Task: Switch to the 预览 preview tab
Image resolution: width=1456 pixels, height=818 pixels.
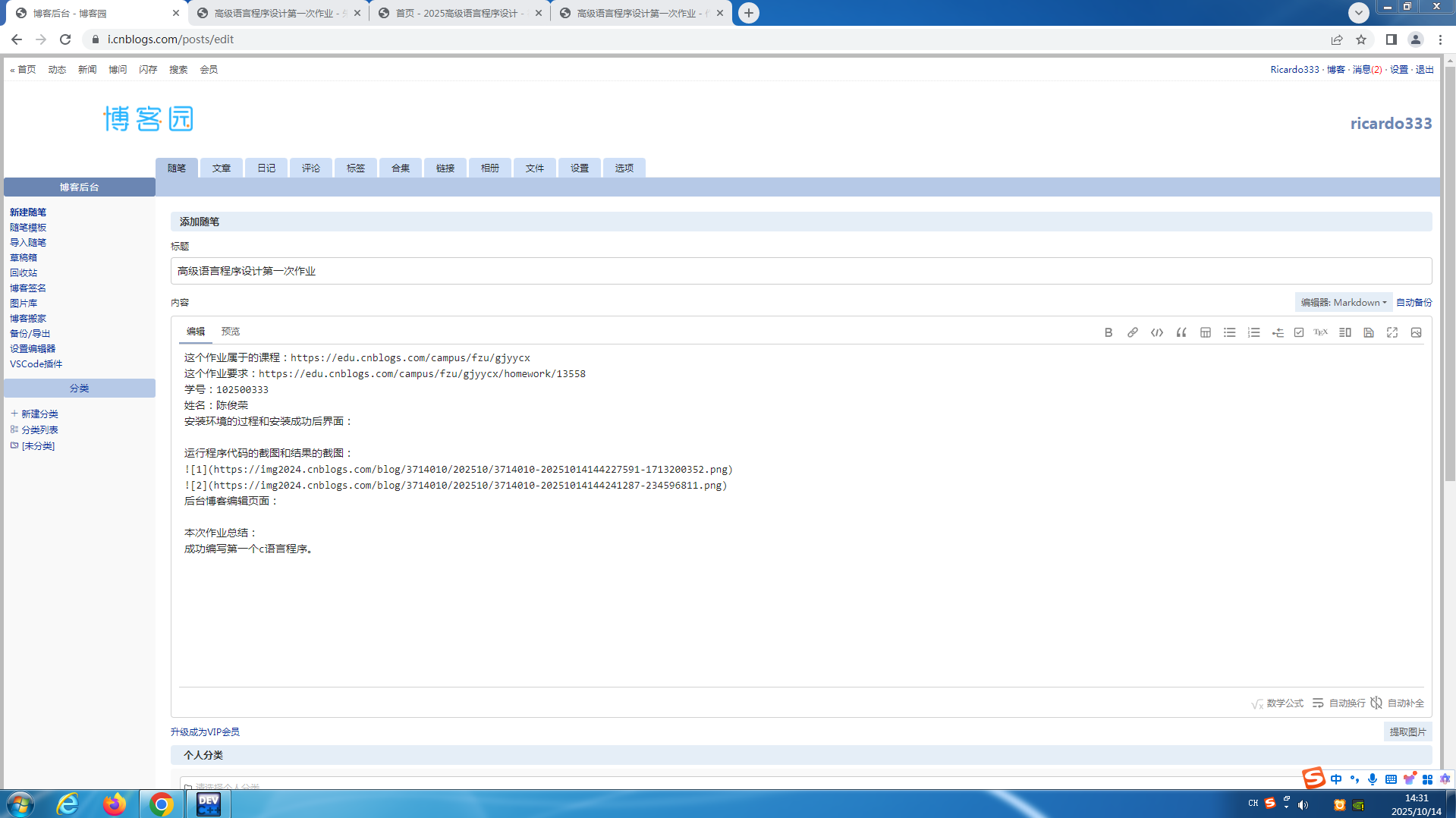Action: click(231, 332)
